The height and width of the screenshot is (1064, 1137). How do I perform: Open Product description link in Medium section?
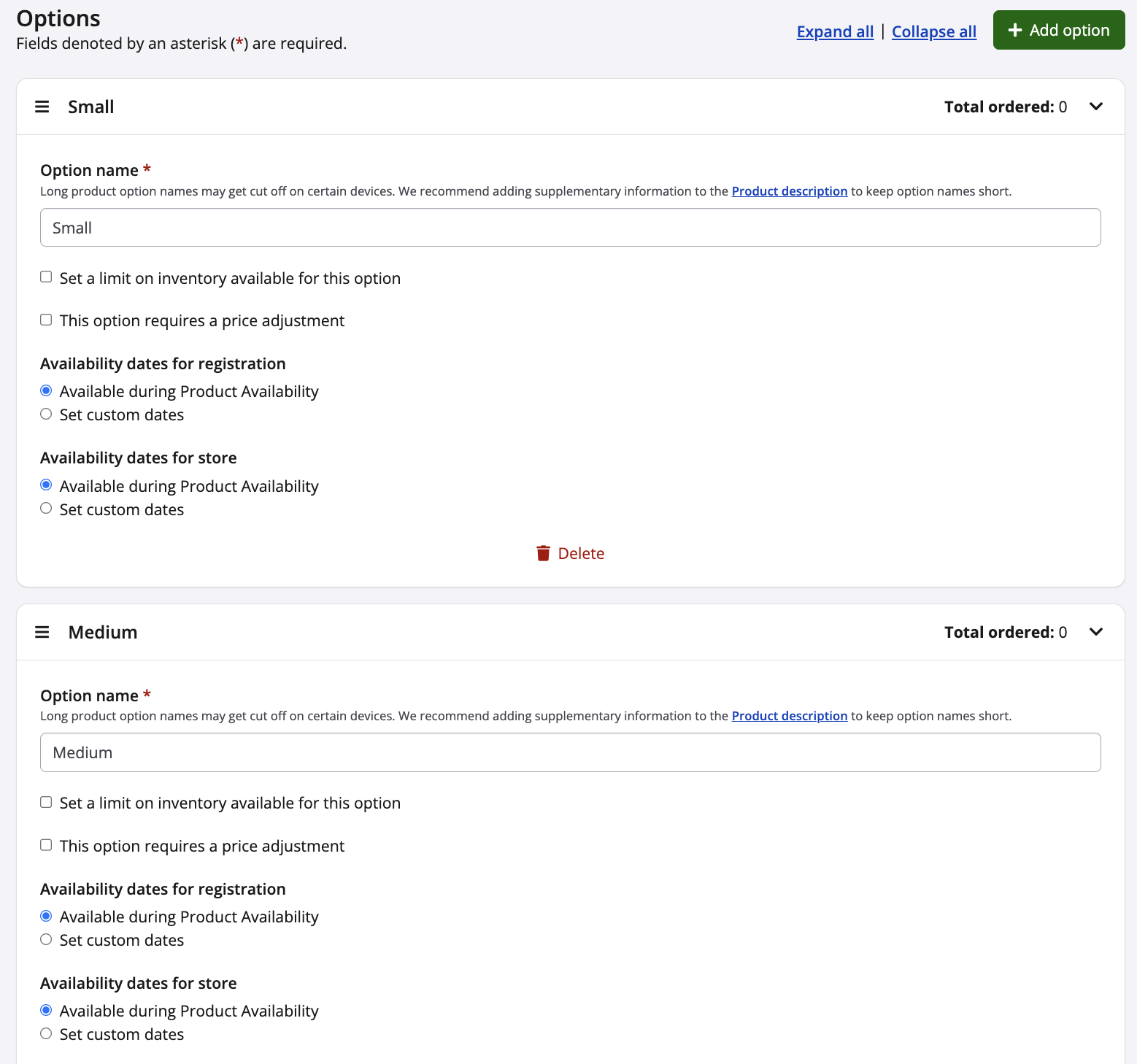point(789,717)
